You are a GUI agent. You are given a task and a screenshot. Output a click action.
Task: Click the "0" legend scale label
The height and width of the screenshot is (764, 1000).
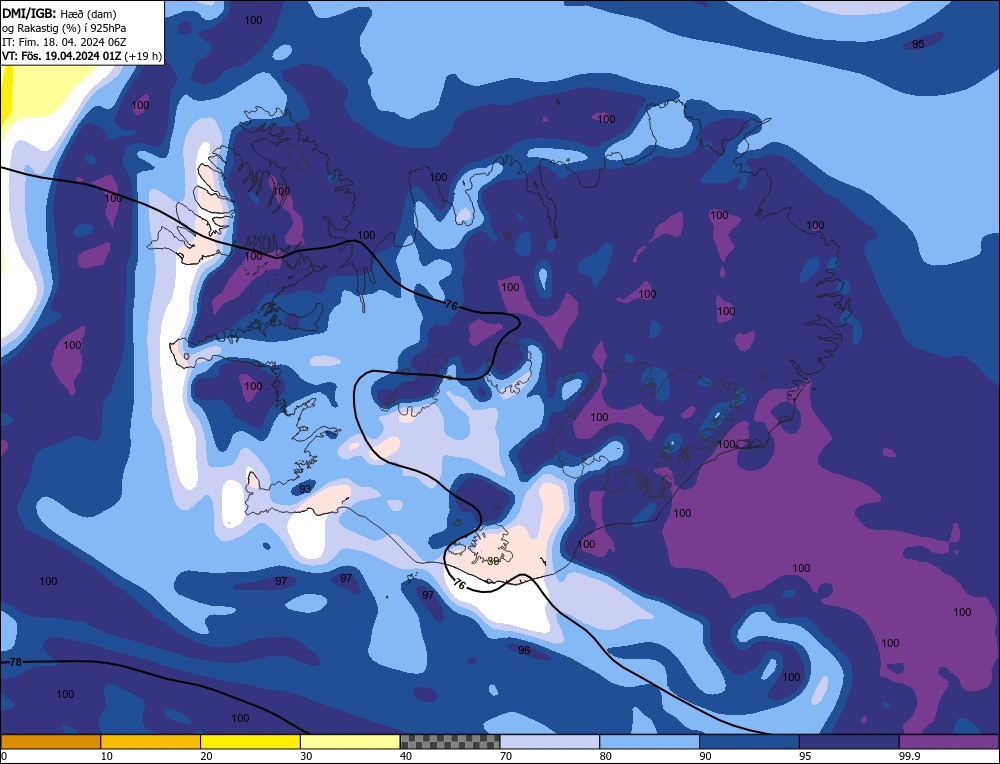[4, 756]
